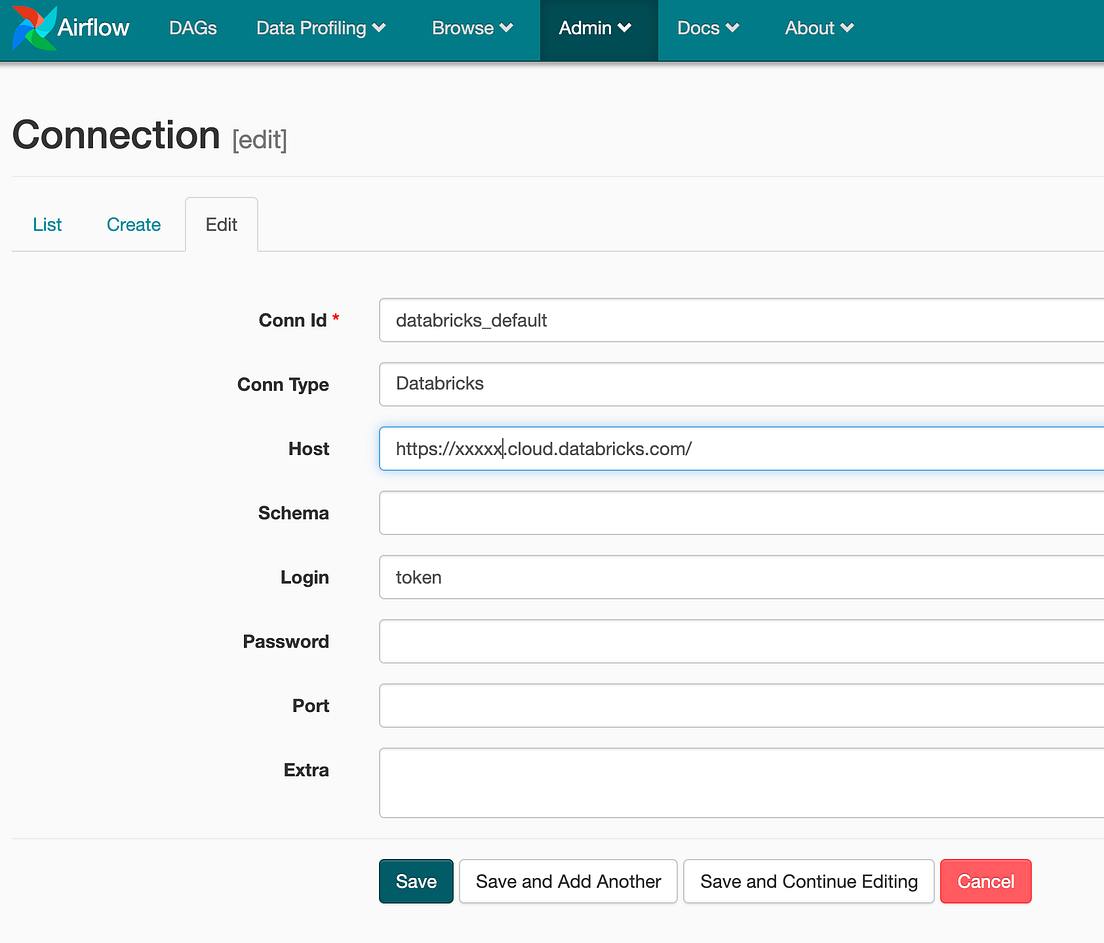Click Save and Continue Editing
This screenshot has height=943, width=1104.
point(808,881)
